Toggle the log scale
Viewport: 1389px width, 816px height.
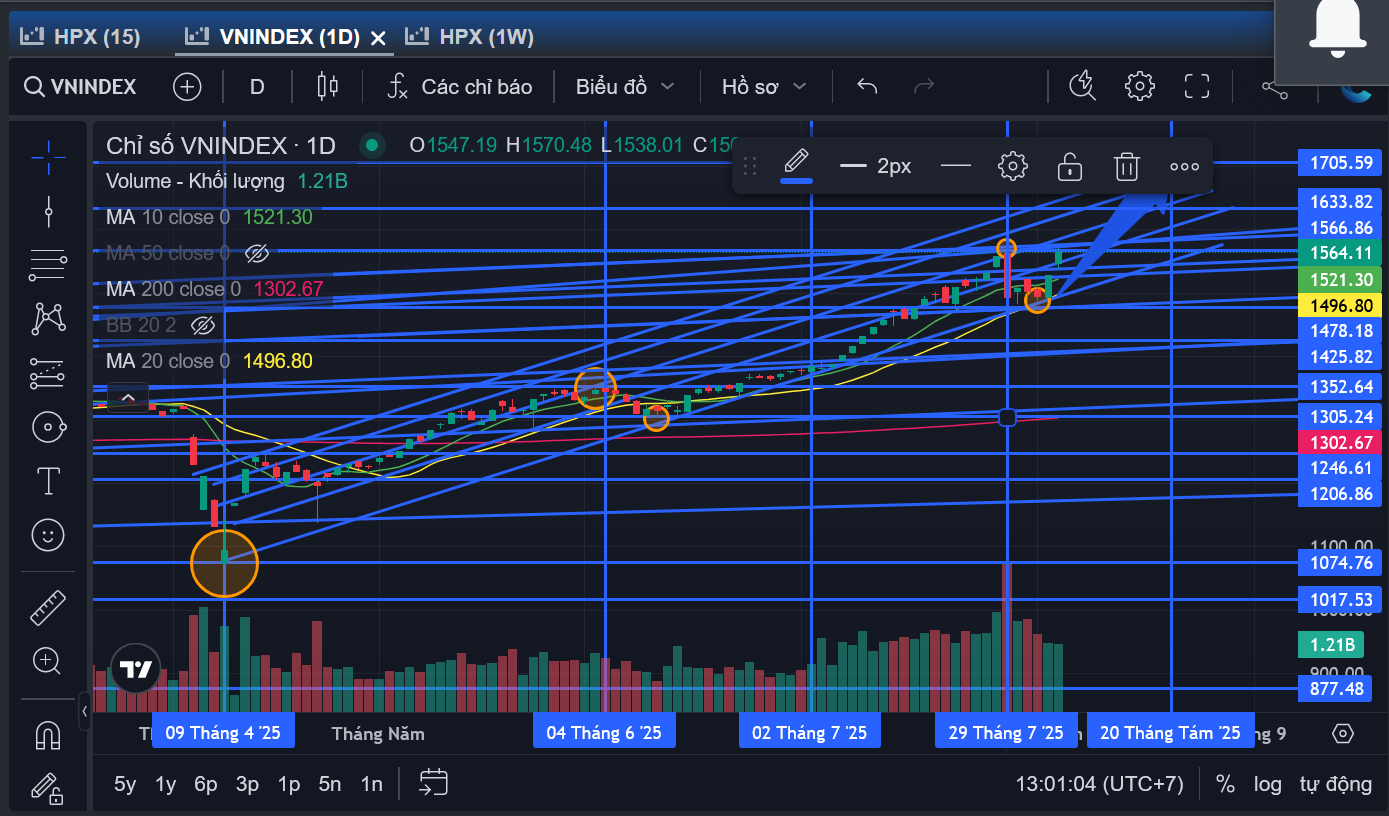[1267, 784]
